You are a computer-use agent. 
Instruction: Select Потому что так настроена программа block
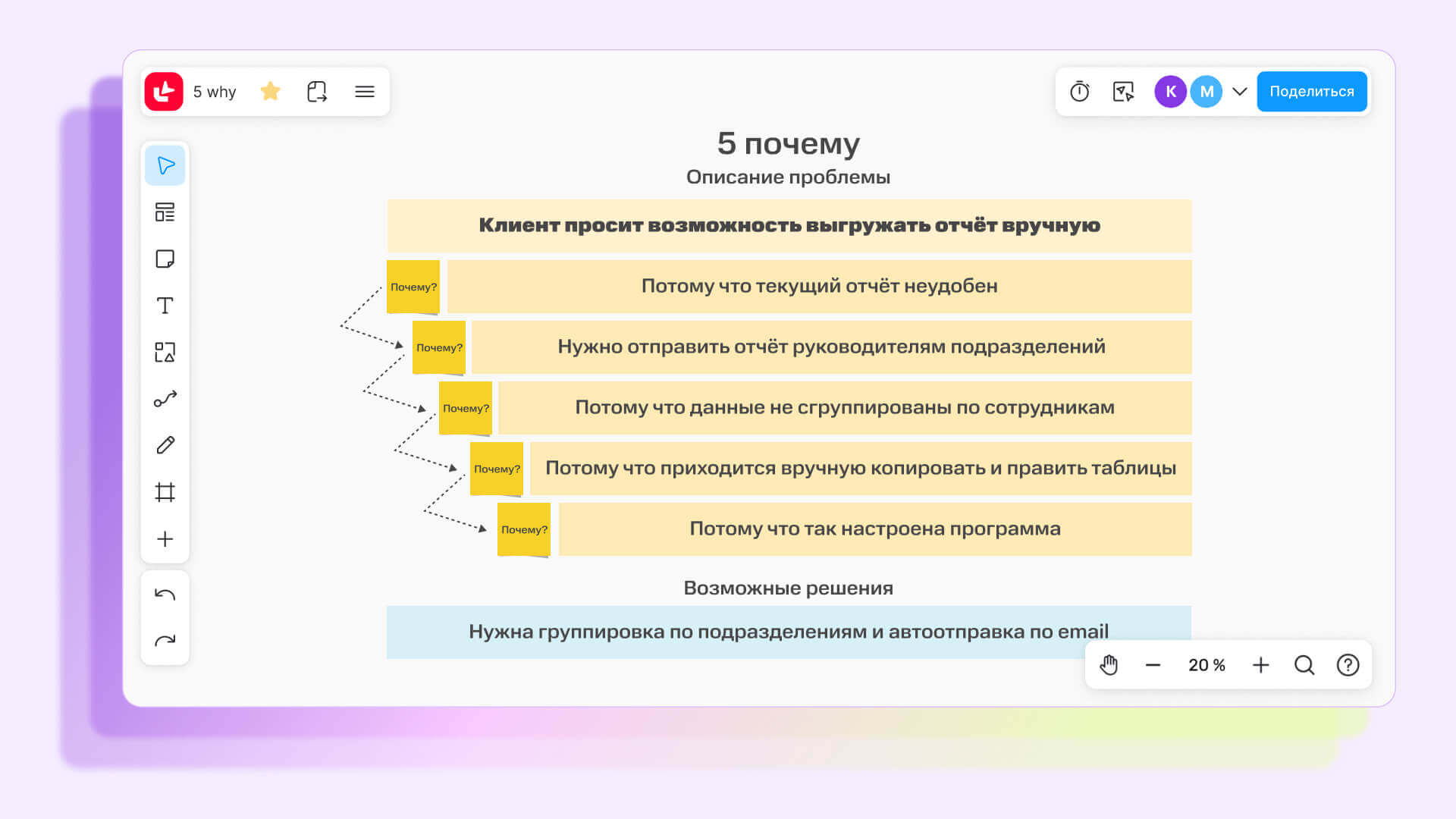click(875, 529)
